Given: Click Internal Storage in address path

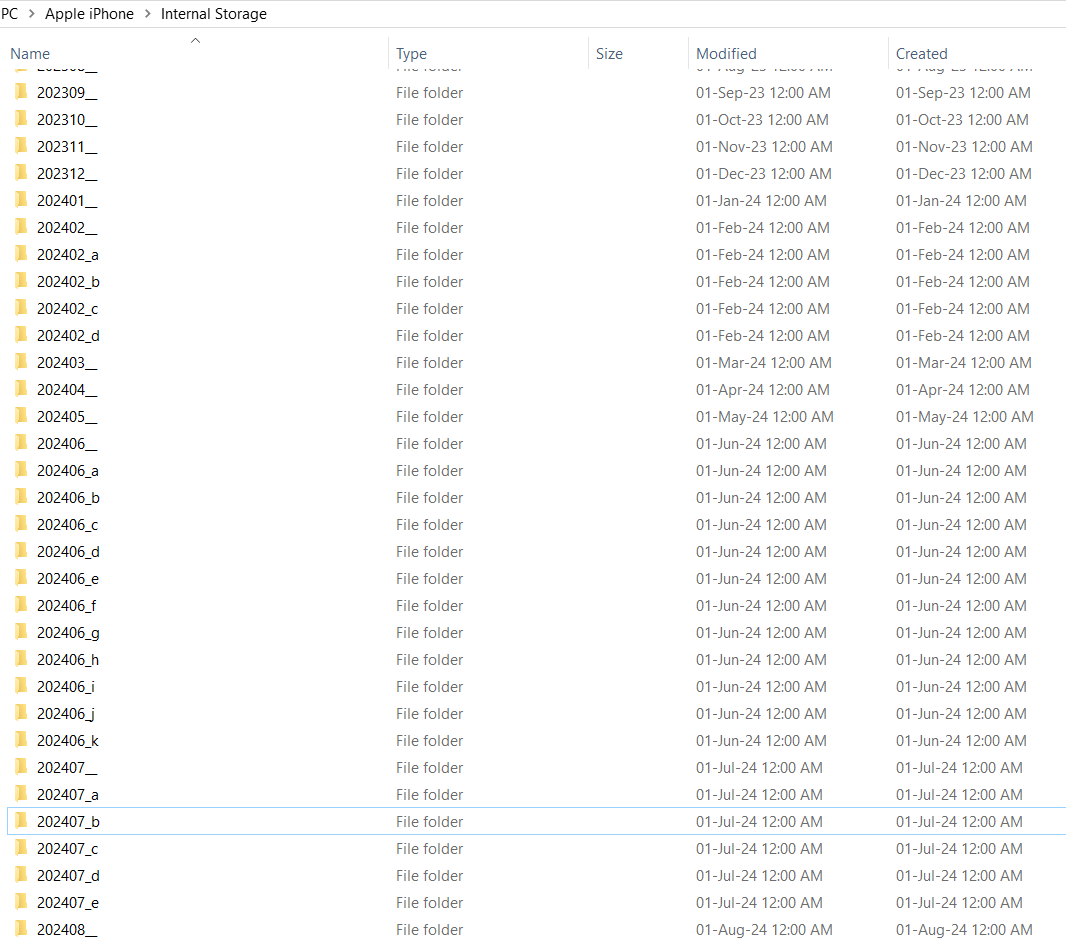Looking at the screenshot, I should tap(213, 14).
